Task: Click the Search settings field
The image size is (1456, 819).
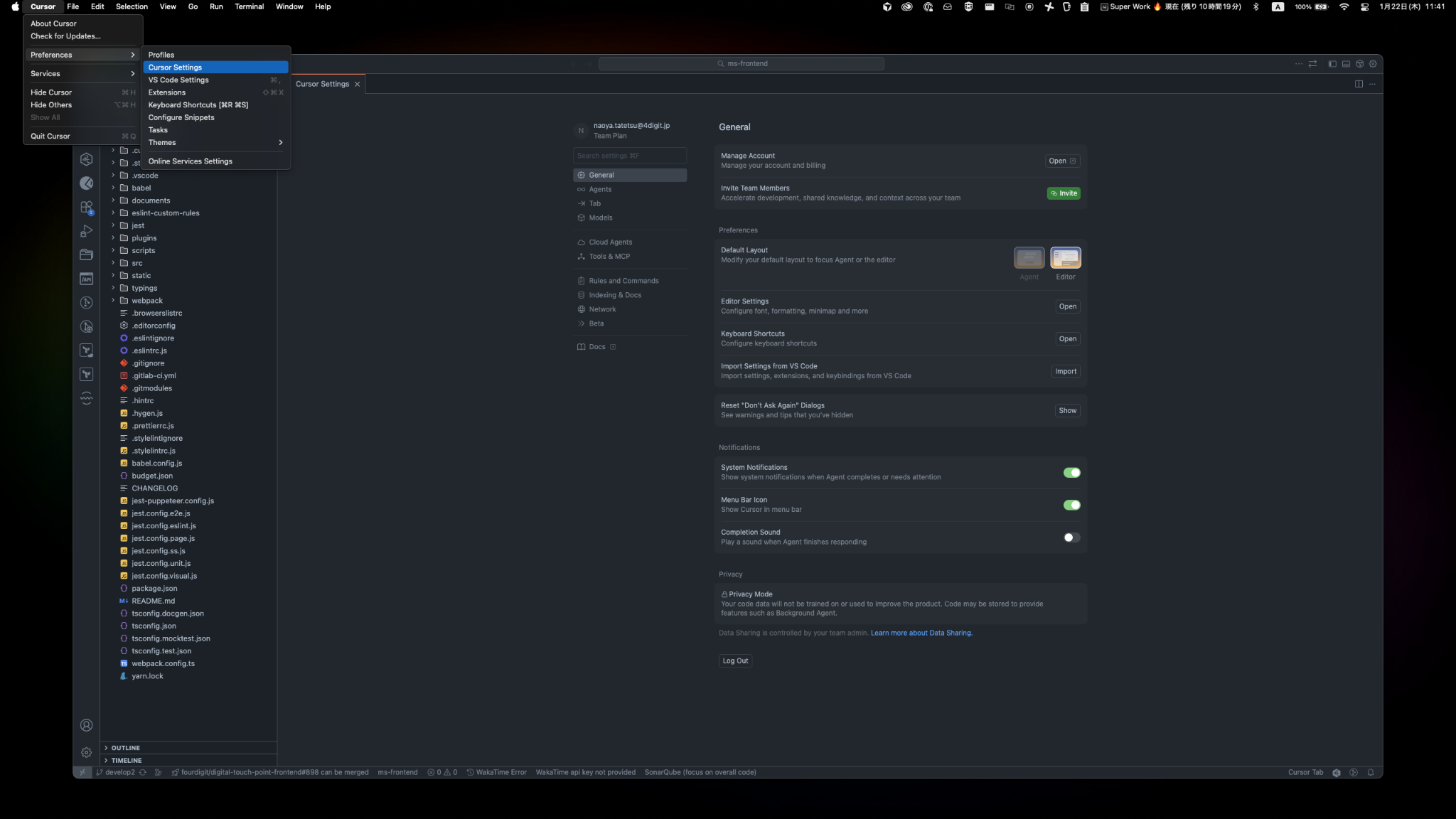Action: [630, 156]
